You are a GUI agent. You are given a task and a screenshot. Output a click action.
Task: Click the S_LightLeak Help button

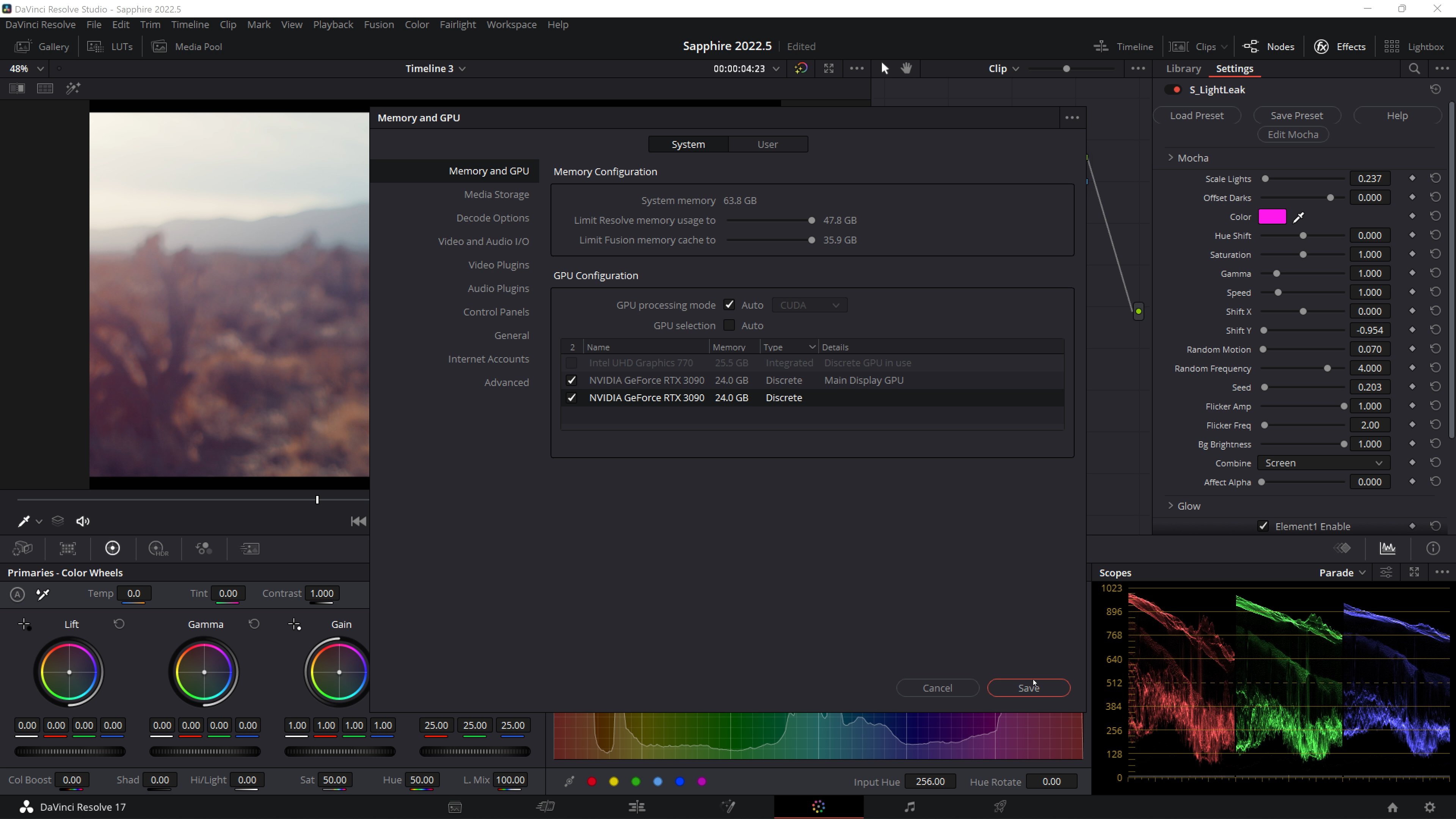(1397, 115)
